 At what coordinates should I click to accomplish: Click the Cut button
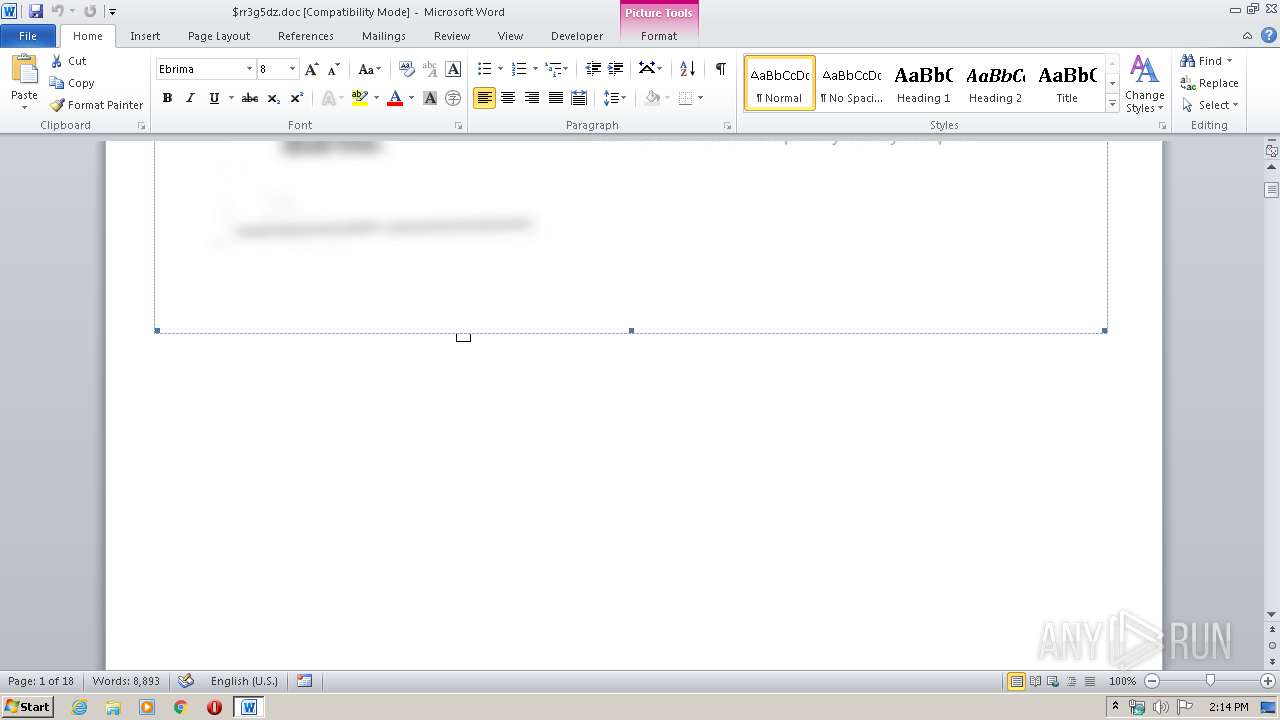69,61
